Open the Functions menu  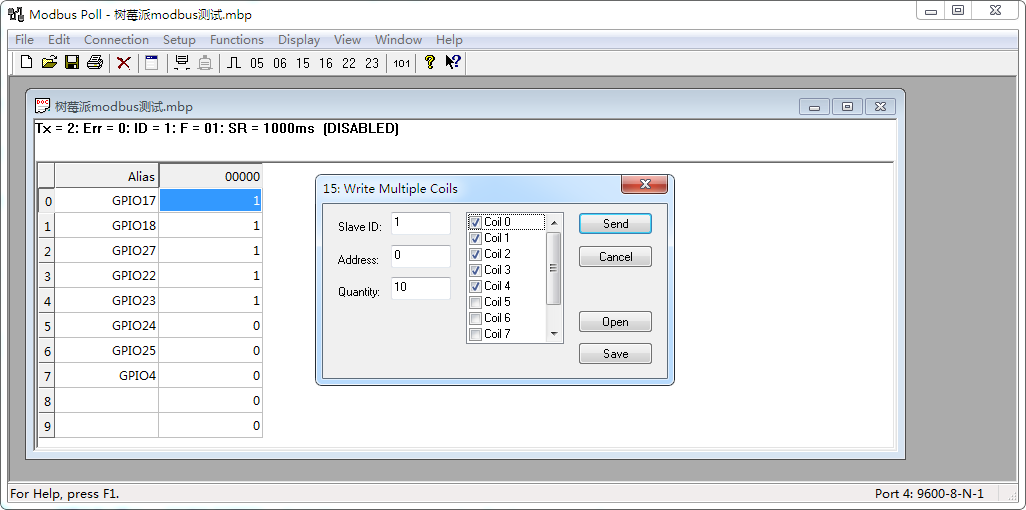237,39
